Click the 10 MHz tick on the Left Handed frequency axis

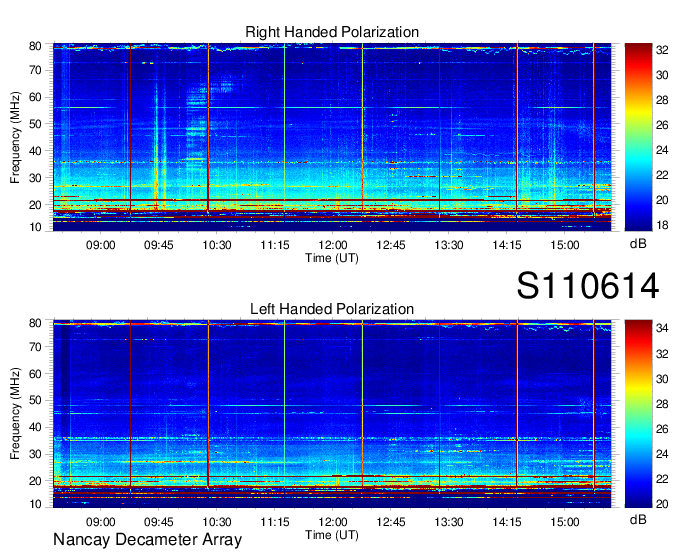pos(35,504)
